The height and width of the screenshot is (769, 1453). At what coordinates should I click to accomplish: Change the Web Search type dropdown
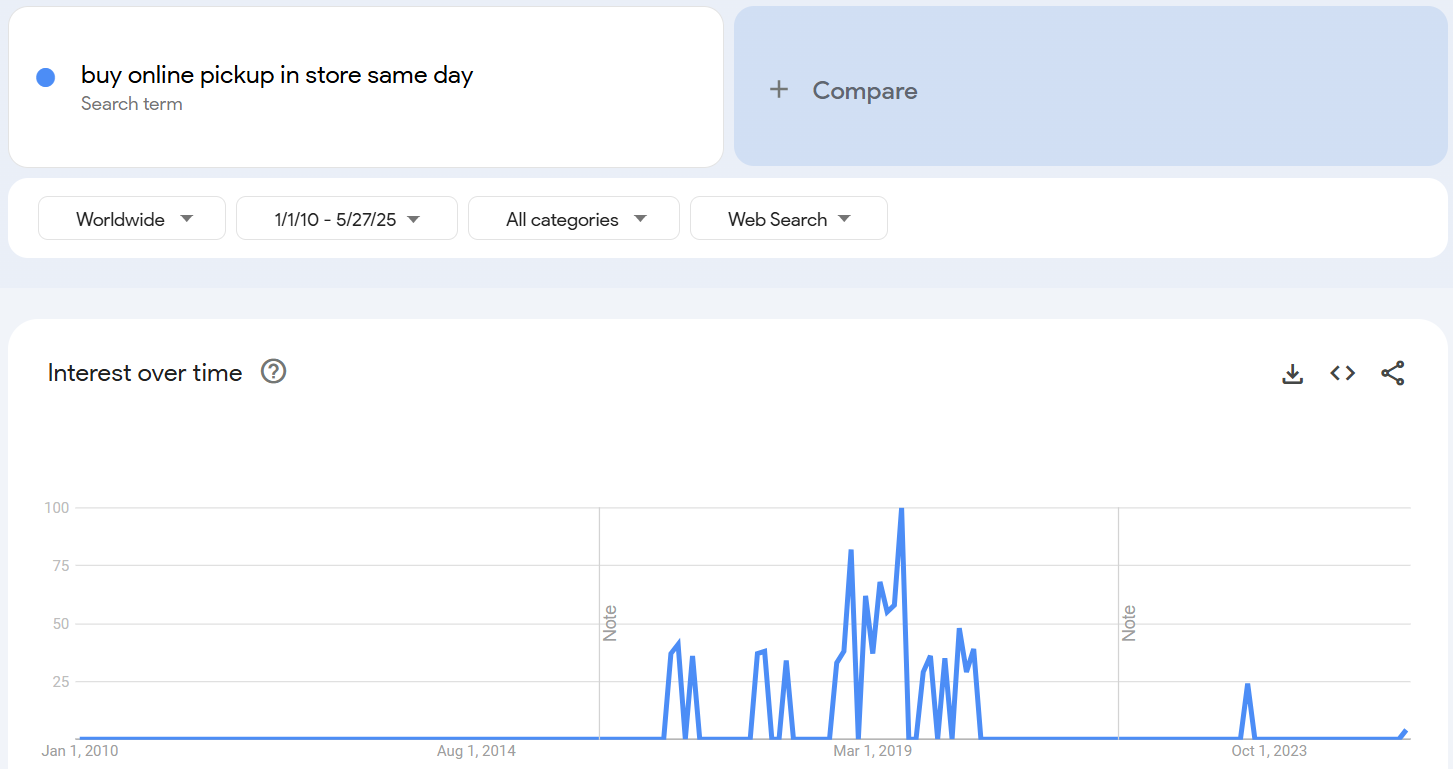click(788, 219)
